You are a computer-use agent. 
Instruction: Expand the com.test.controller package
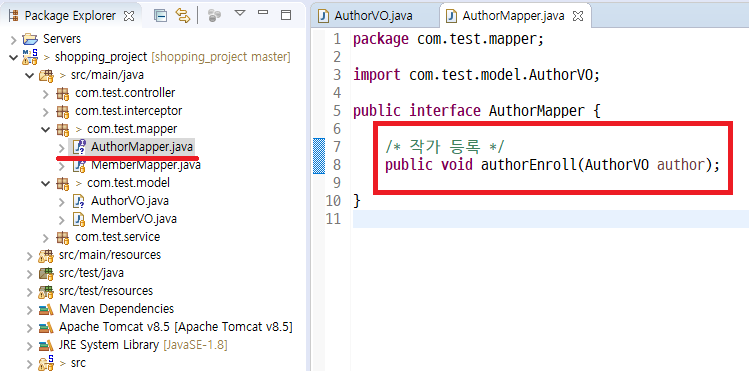pyautogui.click(x=45, y=93)
